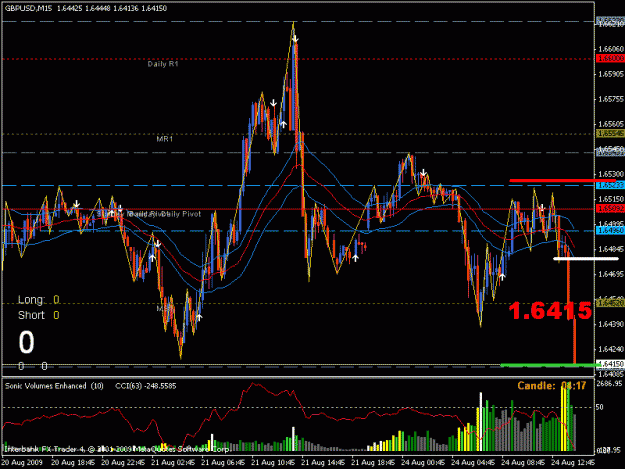The height and width of the screenshot is (469, 625).
Task: Click the "24 Aug 08:45" time axis label
Action: coord(523,463)
